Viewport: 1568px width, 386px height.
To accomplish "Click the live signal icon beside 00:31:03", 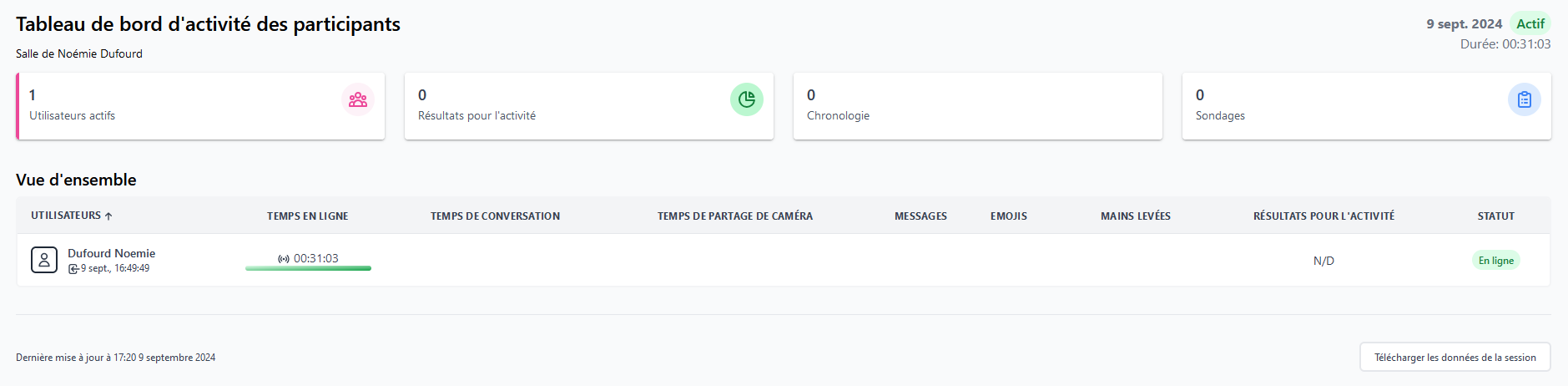I will [284, 259].
